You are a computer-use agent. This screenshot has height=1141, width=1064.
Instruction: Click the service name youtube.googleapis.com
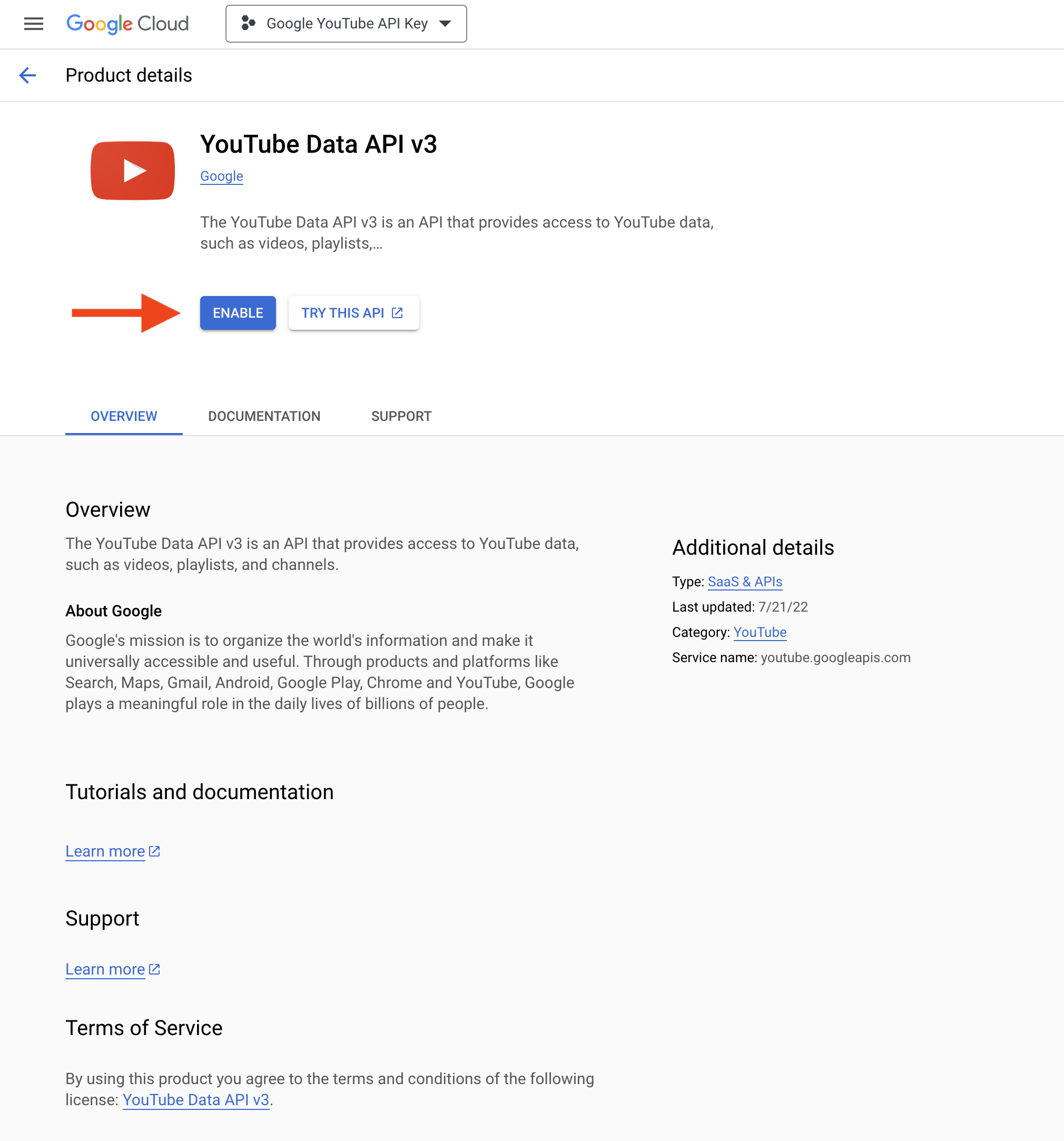click(x=835, y=658)
